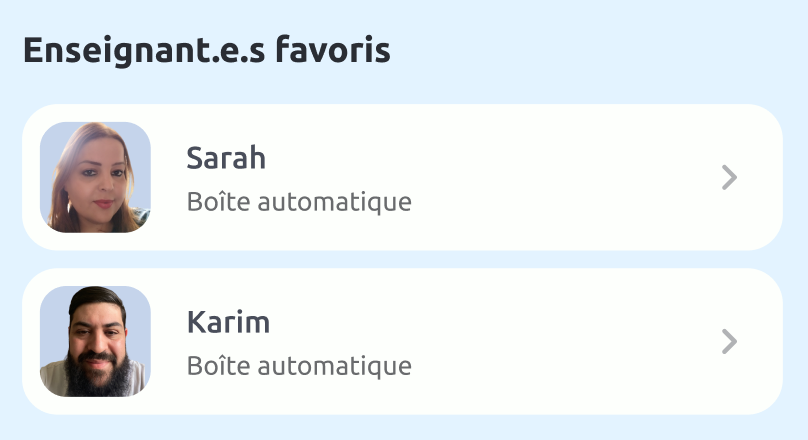Click 'Boîte automatique' under Sarah
This screenshot has width=808, height=440.
299,201
